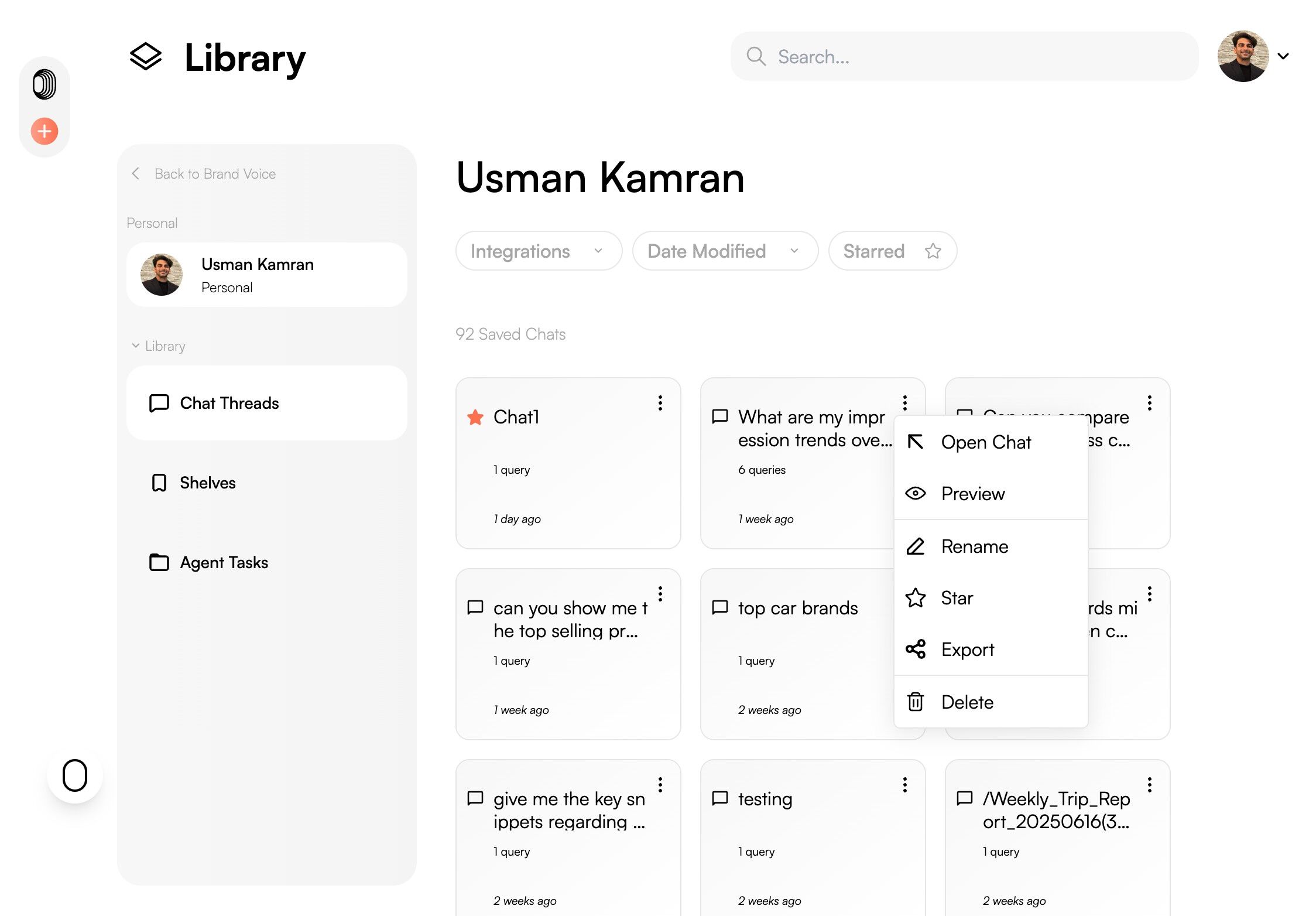Screen dimensions: 1316x916
Task: Click the floating oval assistant button
Action: pos(75,775)
